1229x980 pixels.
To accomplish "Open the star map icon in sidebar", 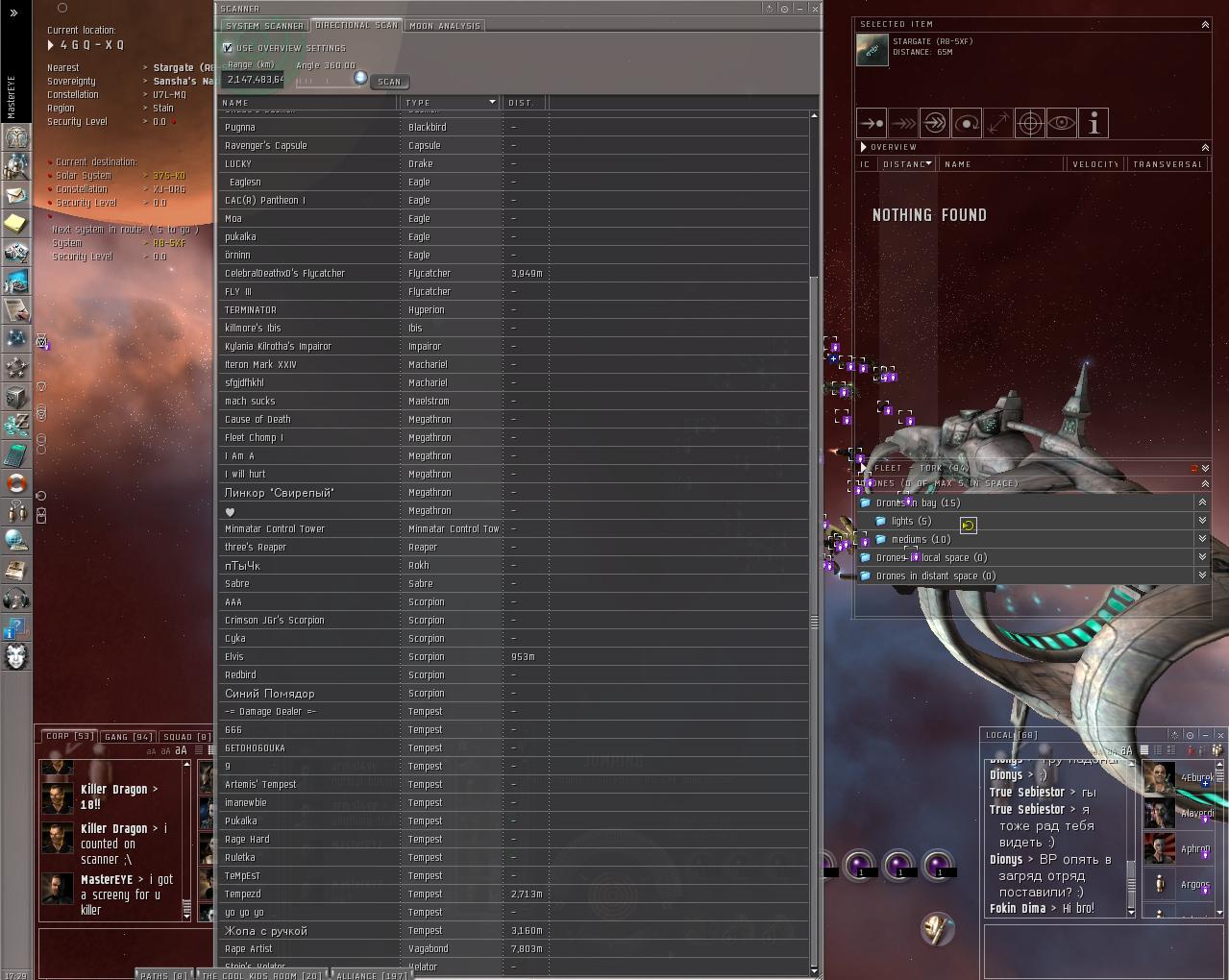I will tap(16, 339).
